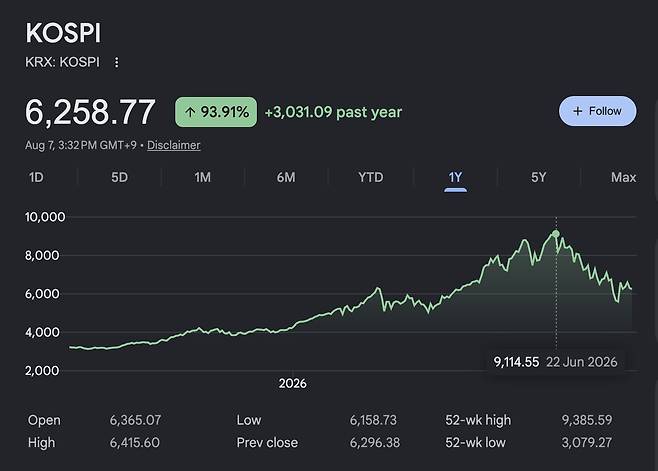
Task: Click the Prev close value 6,296.38
Action: click(x=375, y=442)
